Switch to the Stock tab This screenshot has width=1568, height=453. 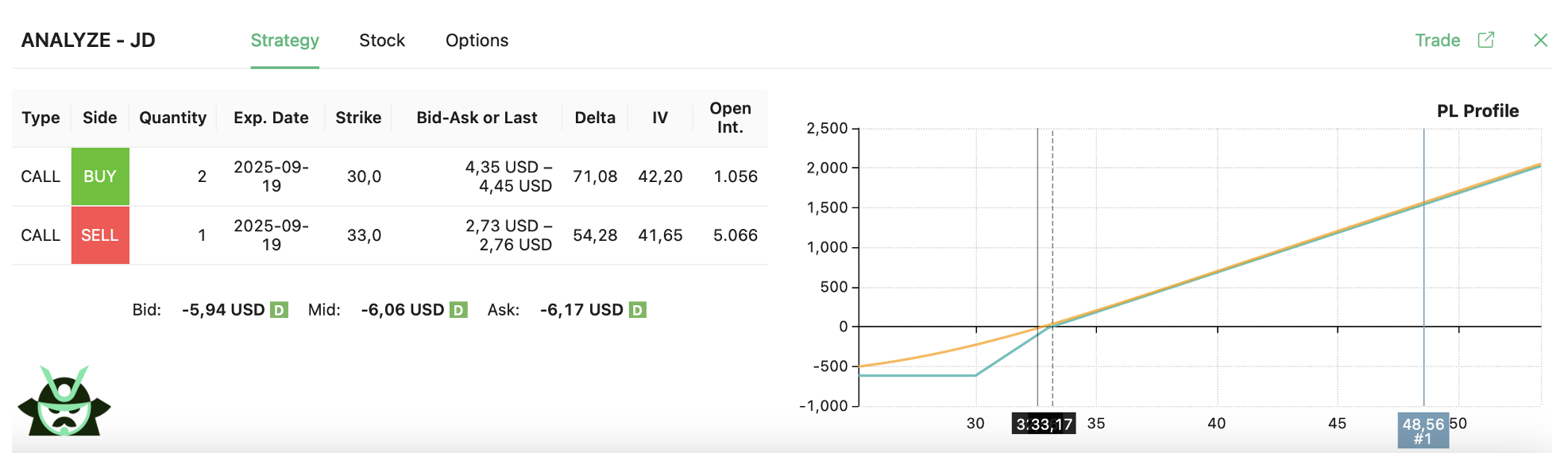382,41
